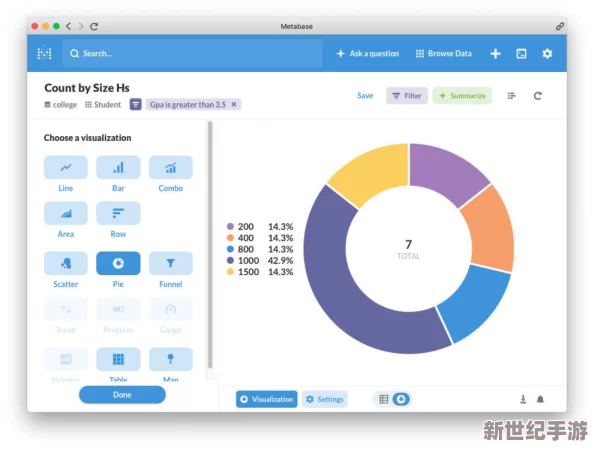
Task: Select the Funnel visualization icon
Action: click(x=171, y=263)
